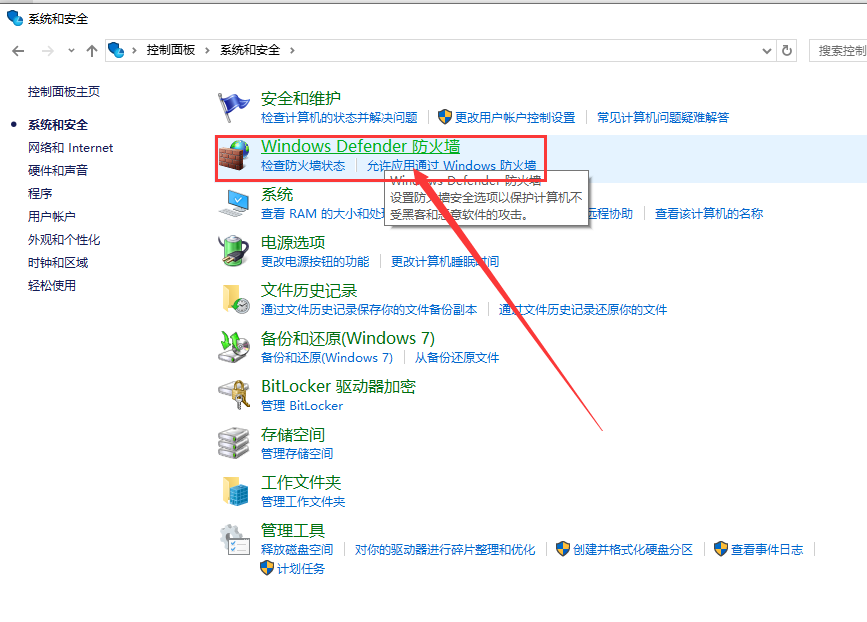Open 用户帐户 category in sidebar

coord(51,217)
